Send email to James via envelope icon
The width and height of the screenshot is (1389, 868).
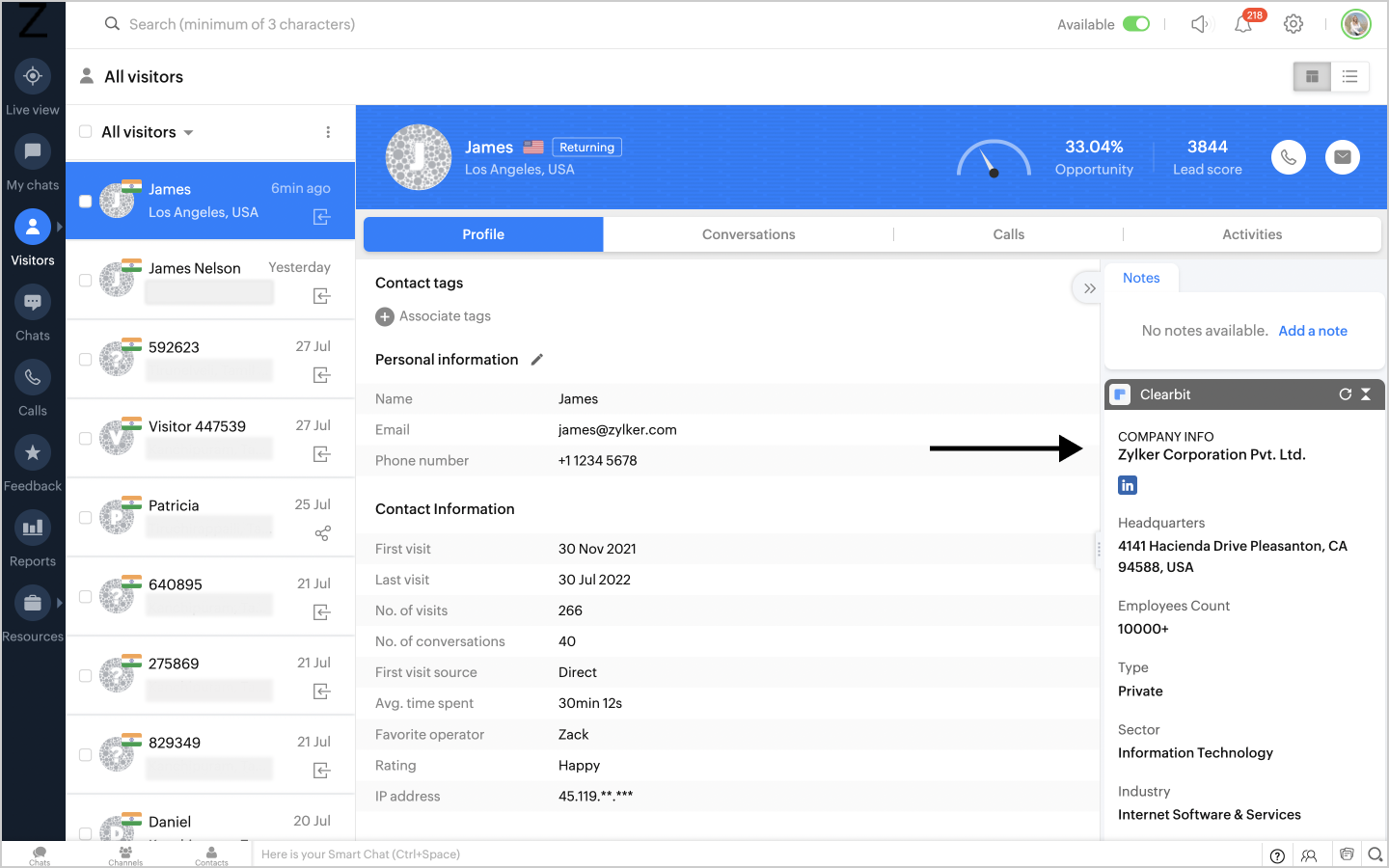[x=1343, y=157]
